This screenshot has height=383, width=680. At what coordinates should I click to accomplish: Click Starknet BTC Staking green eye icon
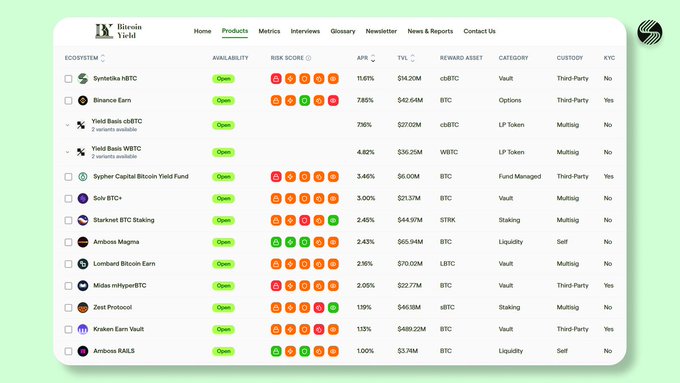(x=333, y=220)
